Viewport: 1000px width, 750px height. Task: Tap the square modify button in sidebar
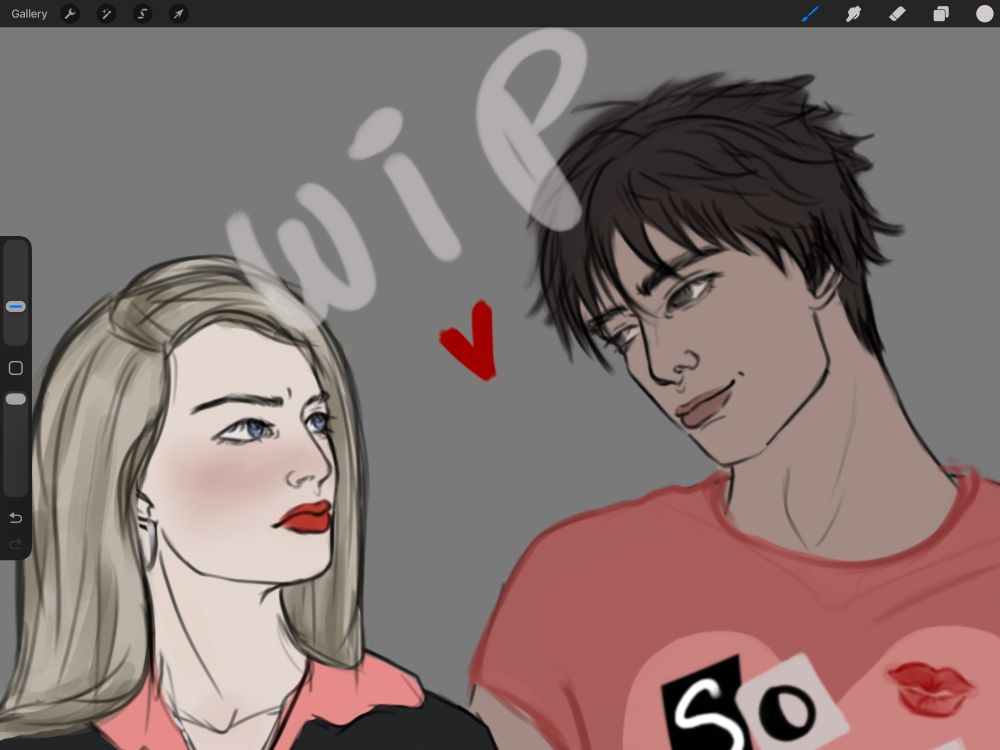click(16, 368)
